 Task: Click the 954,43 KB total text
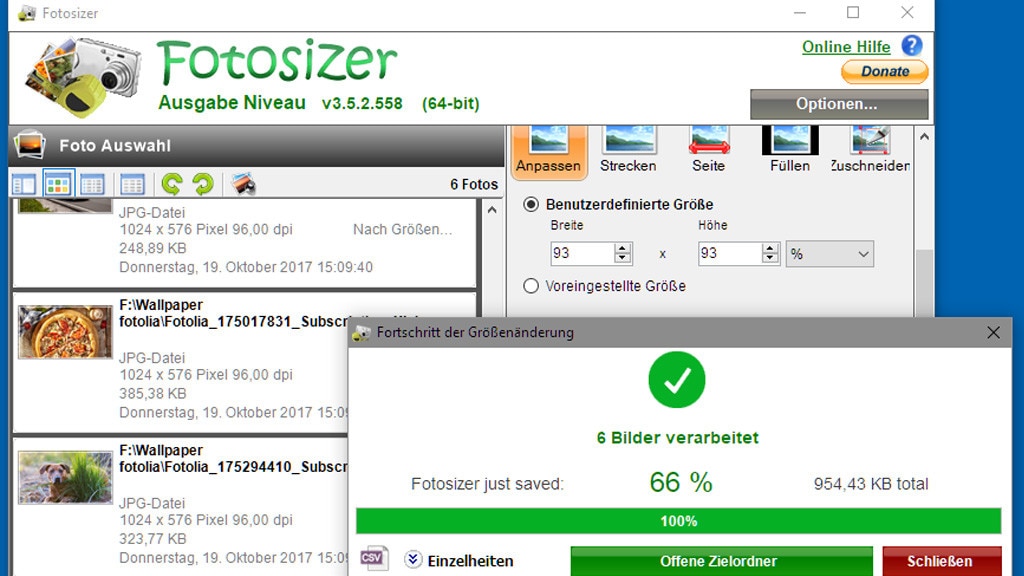pos(871,484)
